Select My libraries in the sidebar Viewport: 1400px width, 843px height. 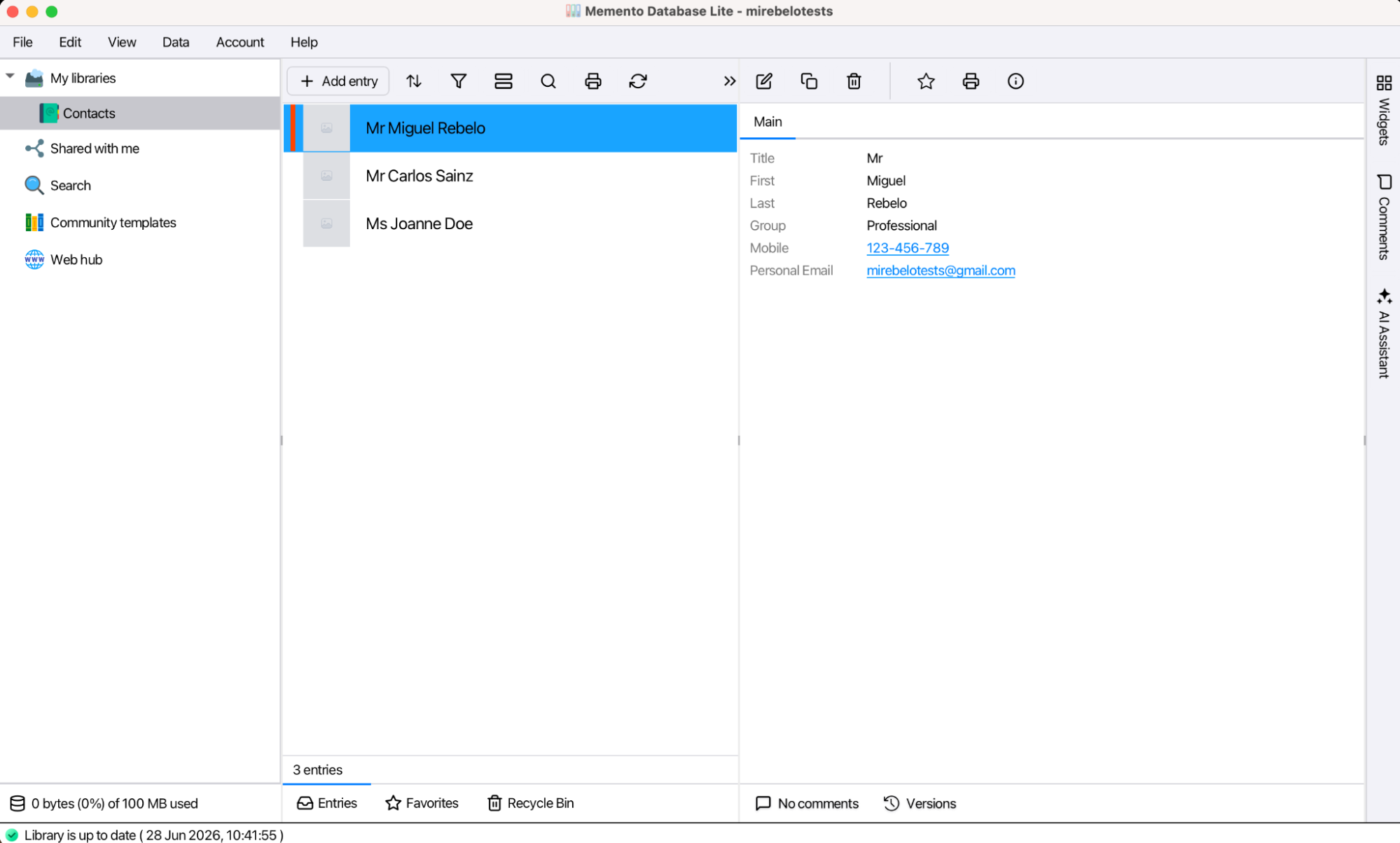tap(83, 78)
